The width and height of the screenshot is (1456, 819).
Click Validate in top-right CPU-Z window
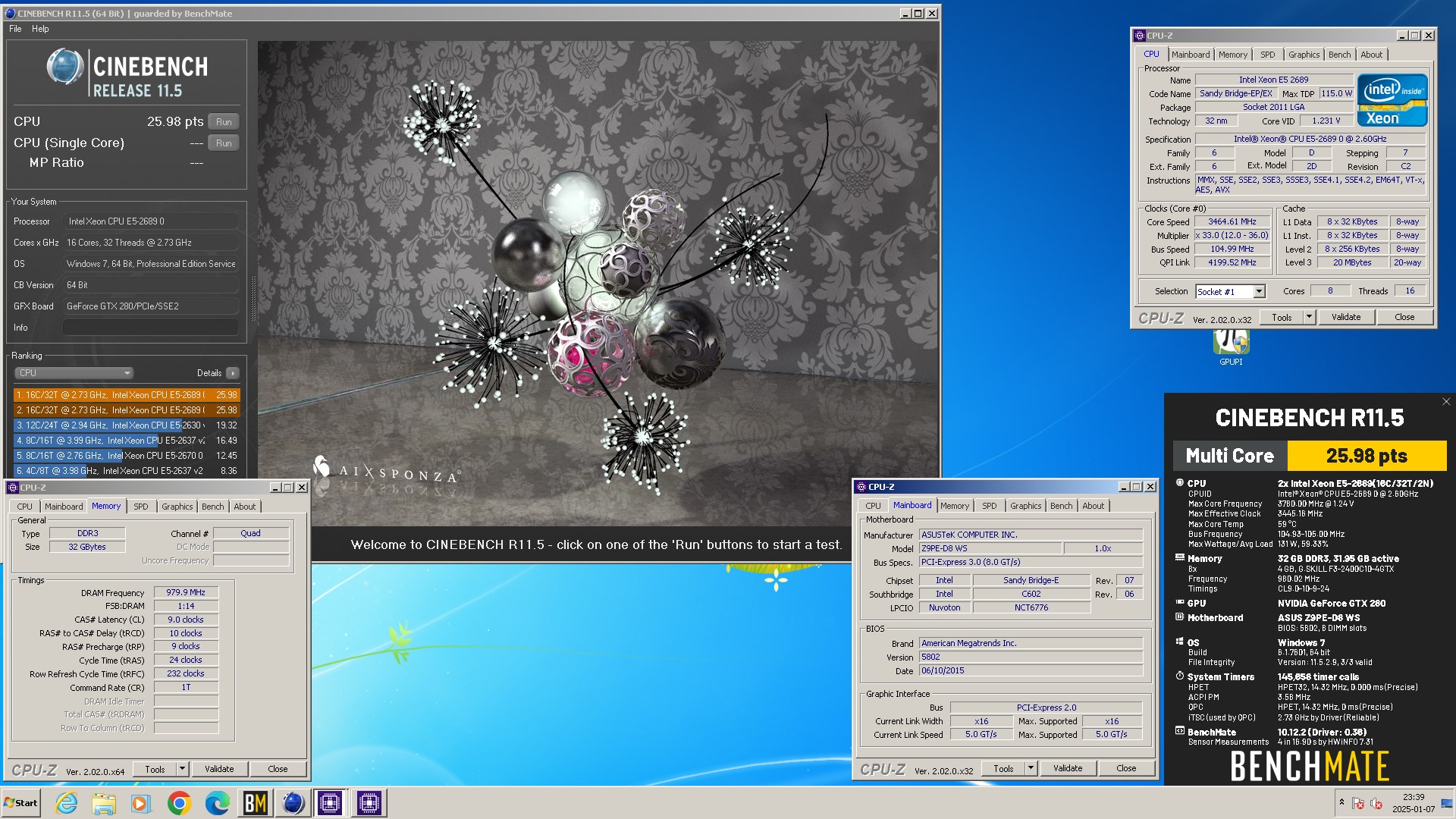pyautogui.click(x=1346, y=318)
